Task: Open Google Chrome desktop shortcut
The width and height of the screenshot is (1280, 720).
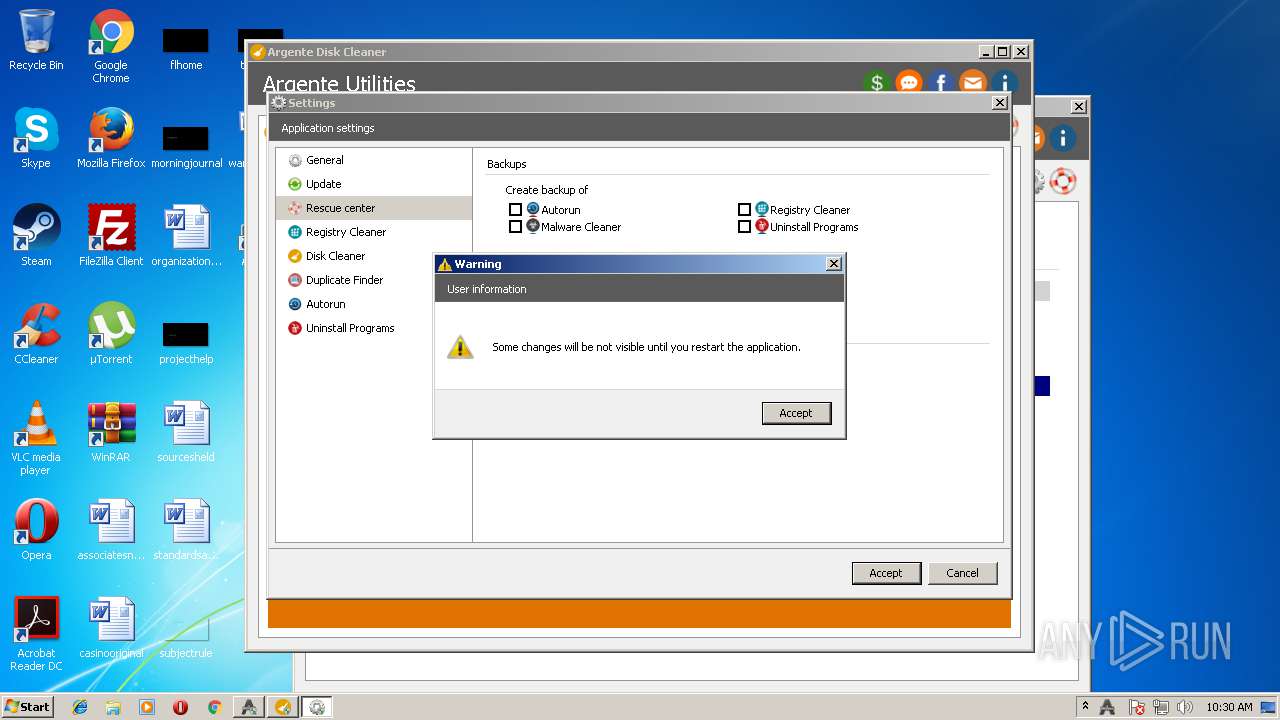Action: click(x=111, y=47)
